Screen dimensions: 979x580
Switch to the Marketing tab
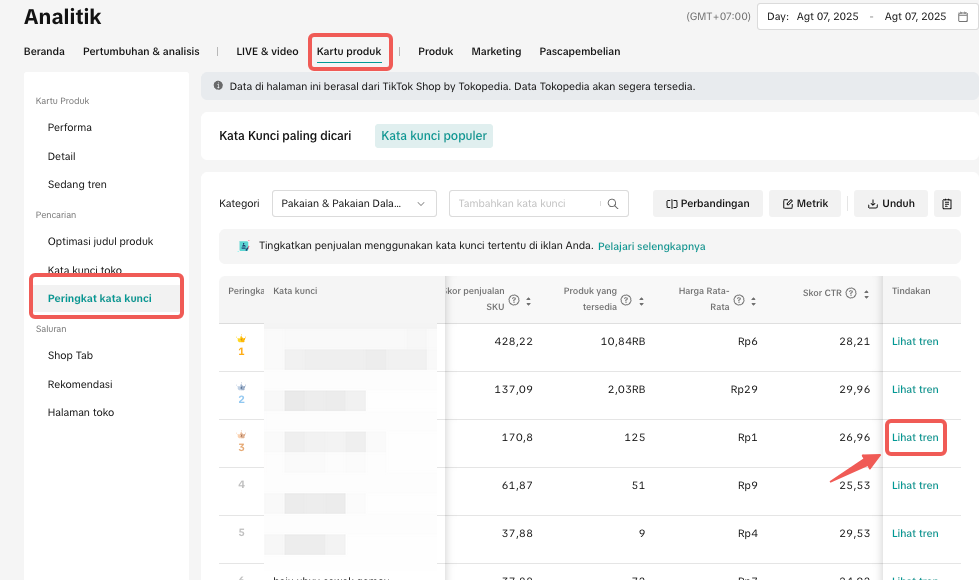496,51
